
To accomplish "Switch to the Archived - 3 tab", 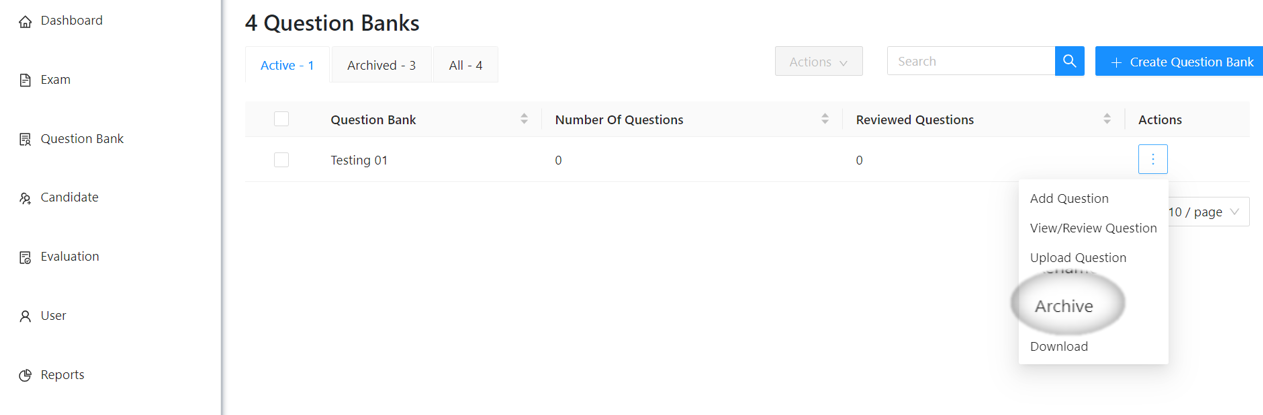I will (x=381, y=65).
